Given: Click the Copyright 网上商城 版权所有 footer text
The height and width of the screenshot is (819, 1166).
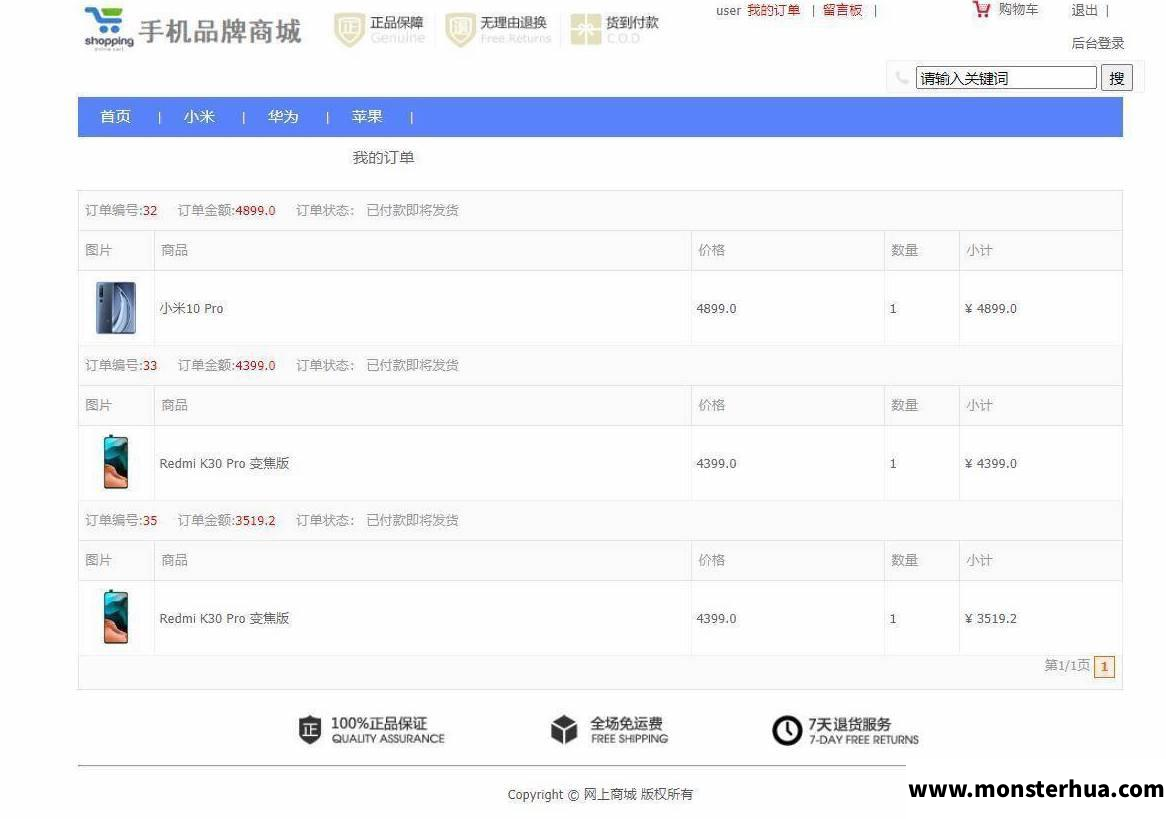Looking at the screenshot, I should click(x=600, y=794).
